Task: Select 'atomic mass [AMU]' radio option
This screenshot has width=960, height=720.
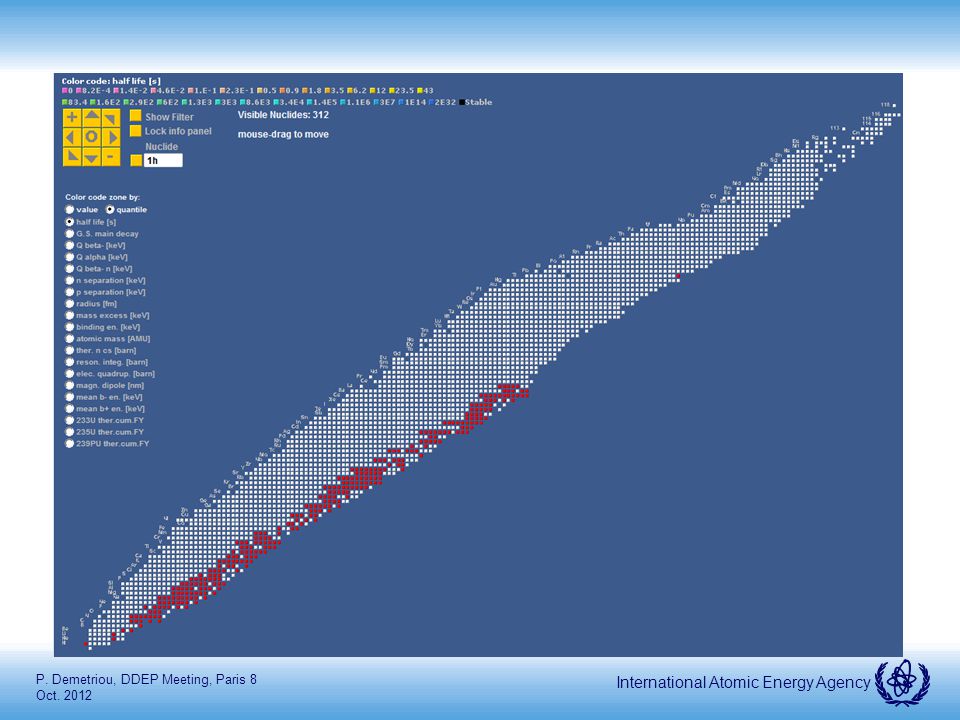Action: click(x=70, y=338)
